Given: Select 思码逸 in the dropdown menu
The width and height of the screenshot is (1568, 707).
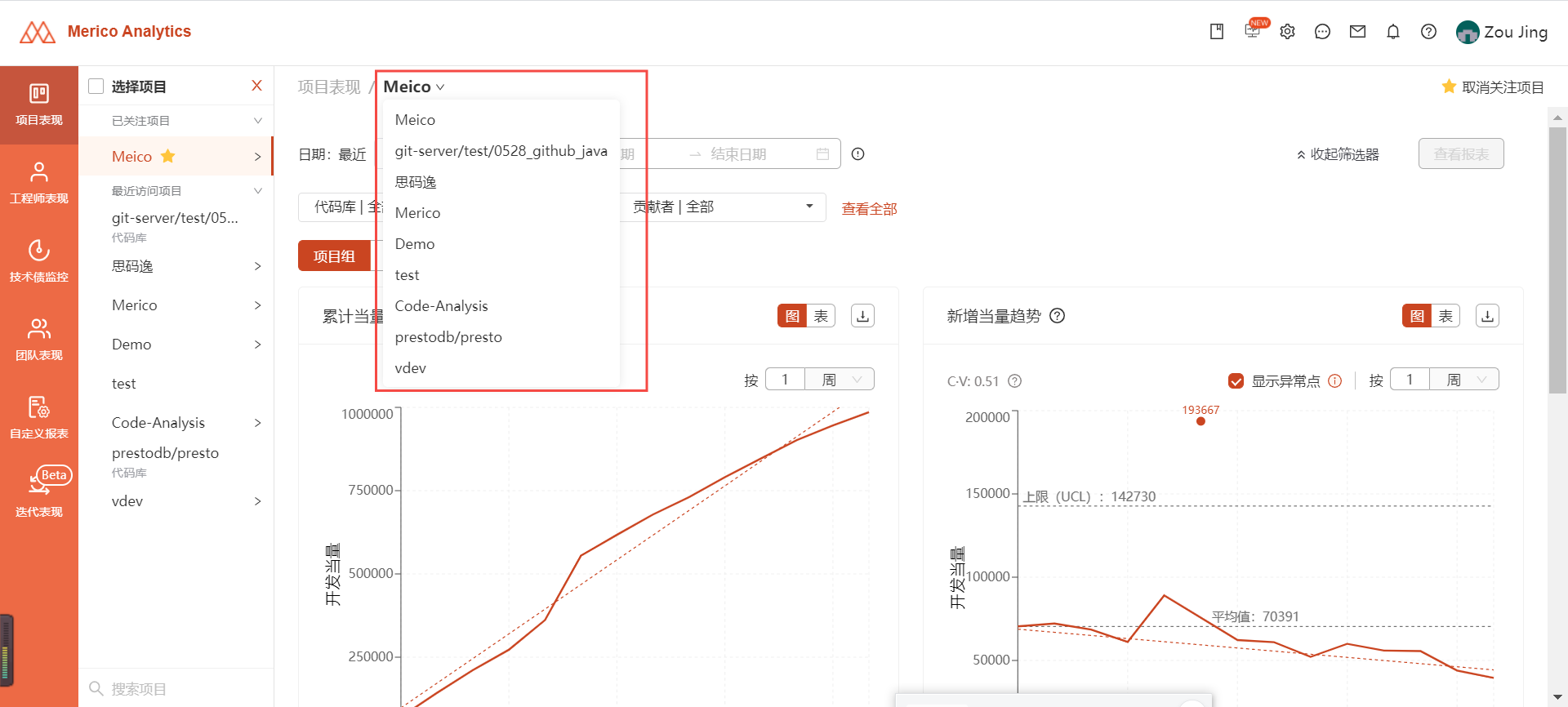Looking at the screenshot, I should pyautogui.click(x=501, y=182).
